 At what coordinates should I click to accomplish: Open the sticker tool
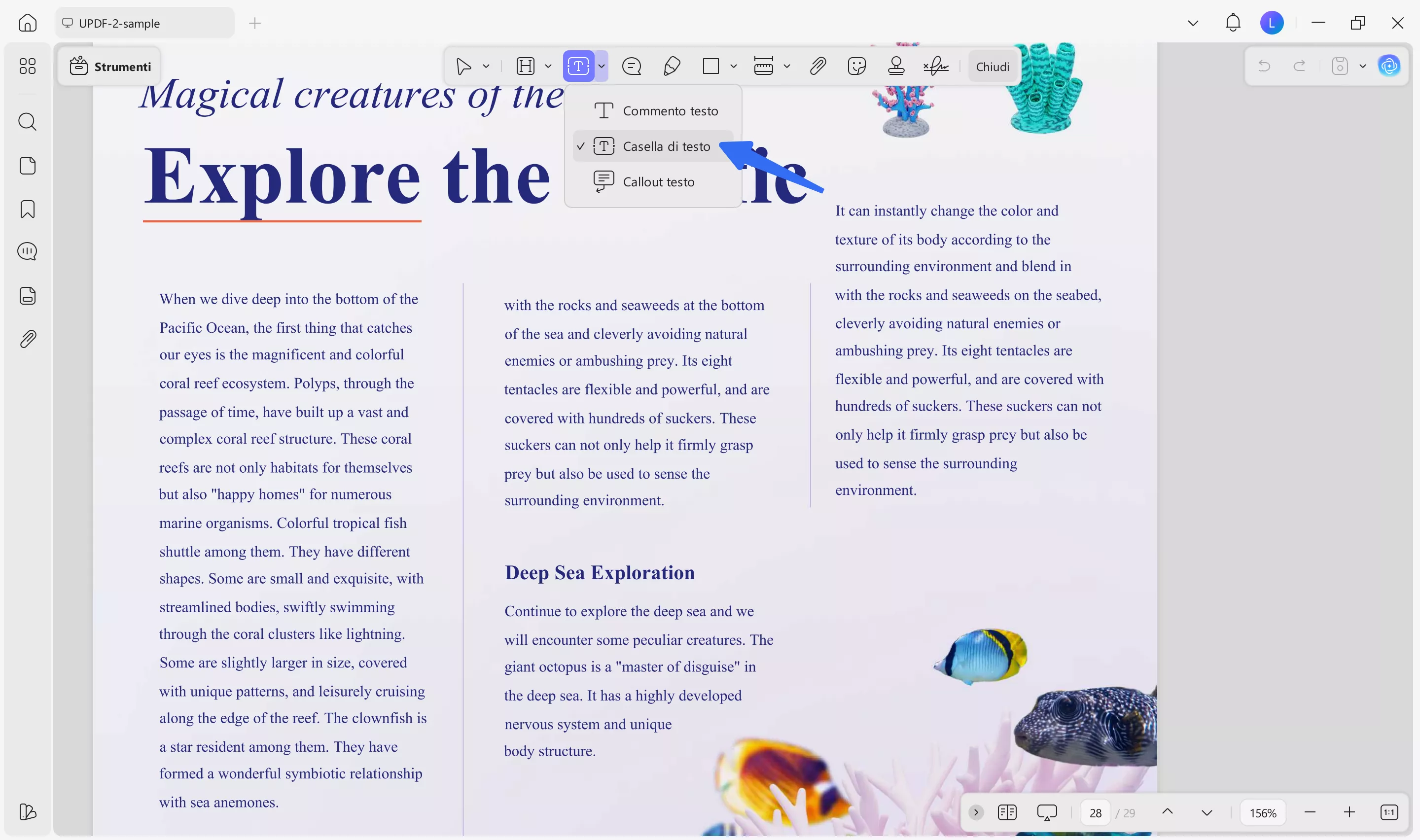857,67
